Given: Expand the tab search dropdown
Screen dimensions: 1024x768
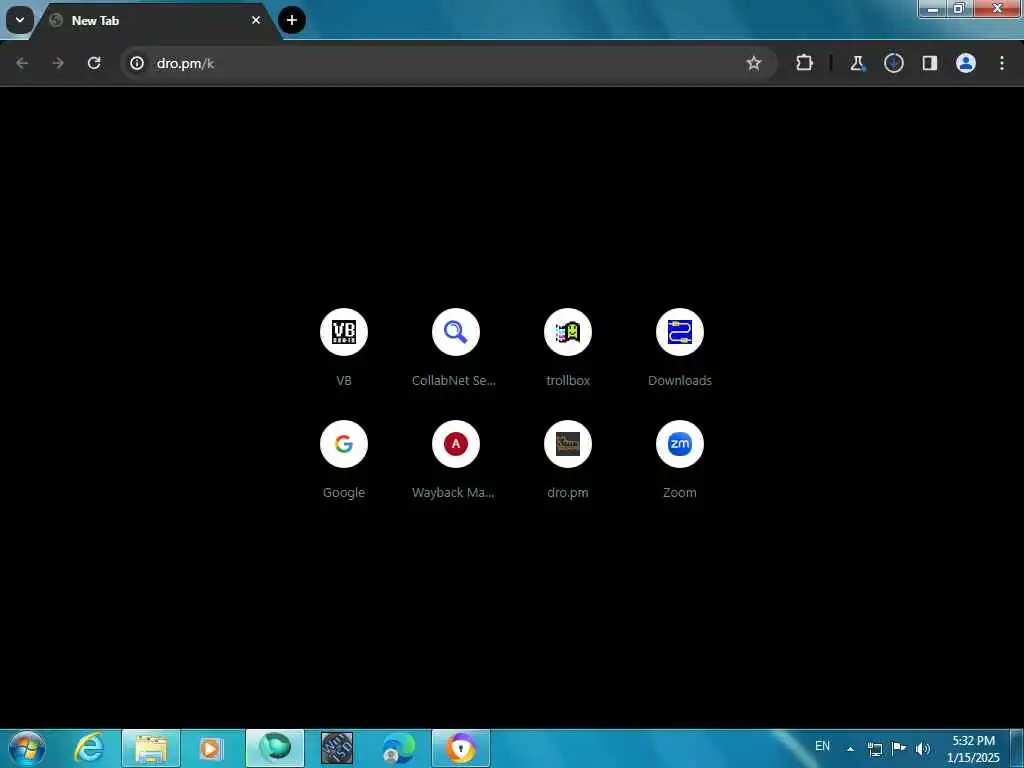Looking at the screenshot, I should point(20,20).
